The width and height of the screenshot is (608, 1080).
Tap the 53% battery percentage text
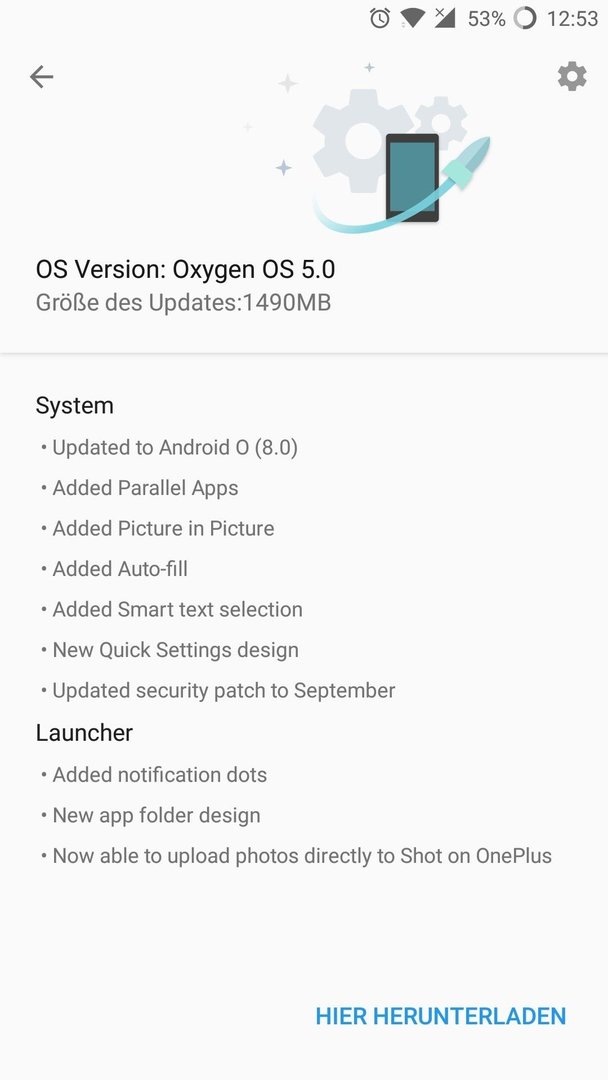tap(487, 19)
